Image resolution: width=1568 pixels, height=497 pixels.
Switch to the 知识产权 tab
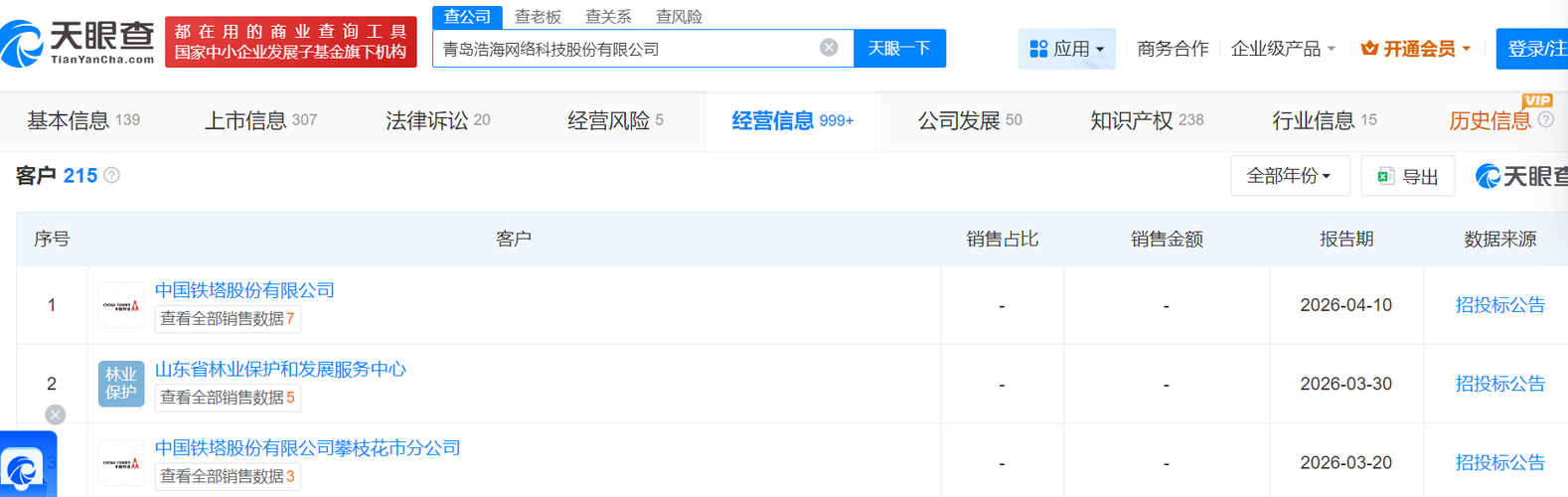1147,121
